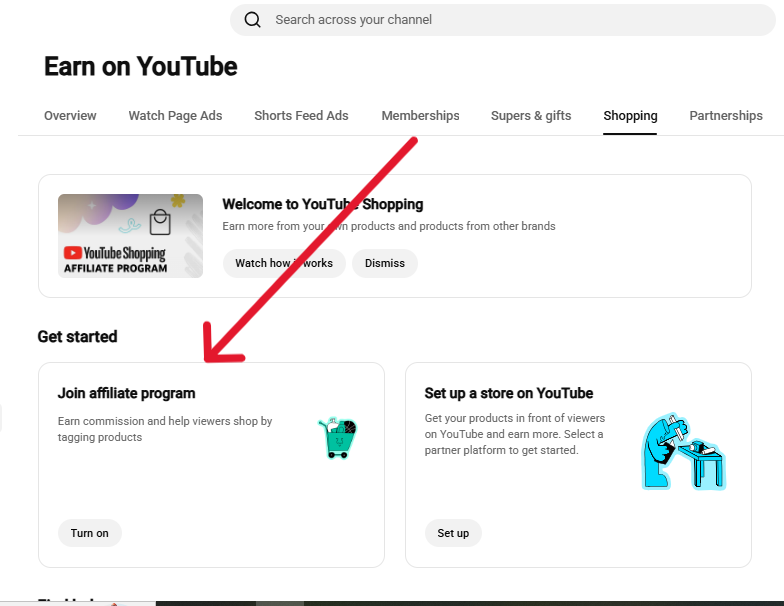Open the YouTube Shopping Affiliate Program thumbnail
This screenshot has height=606, width=784.
tap(130, 236)
